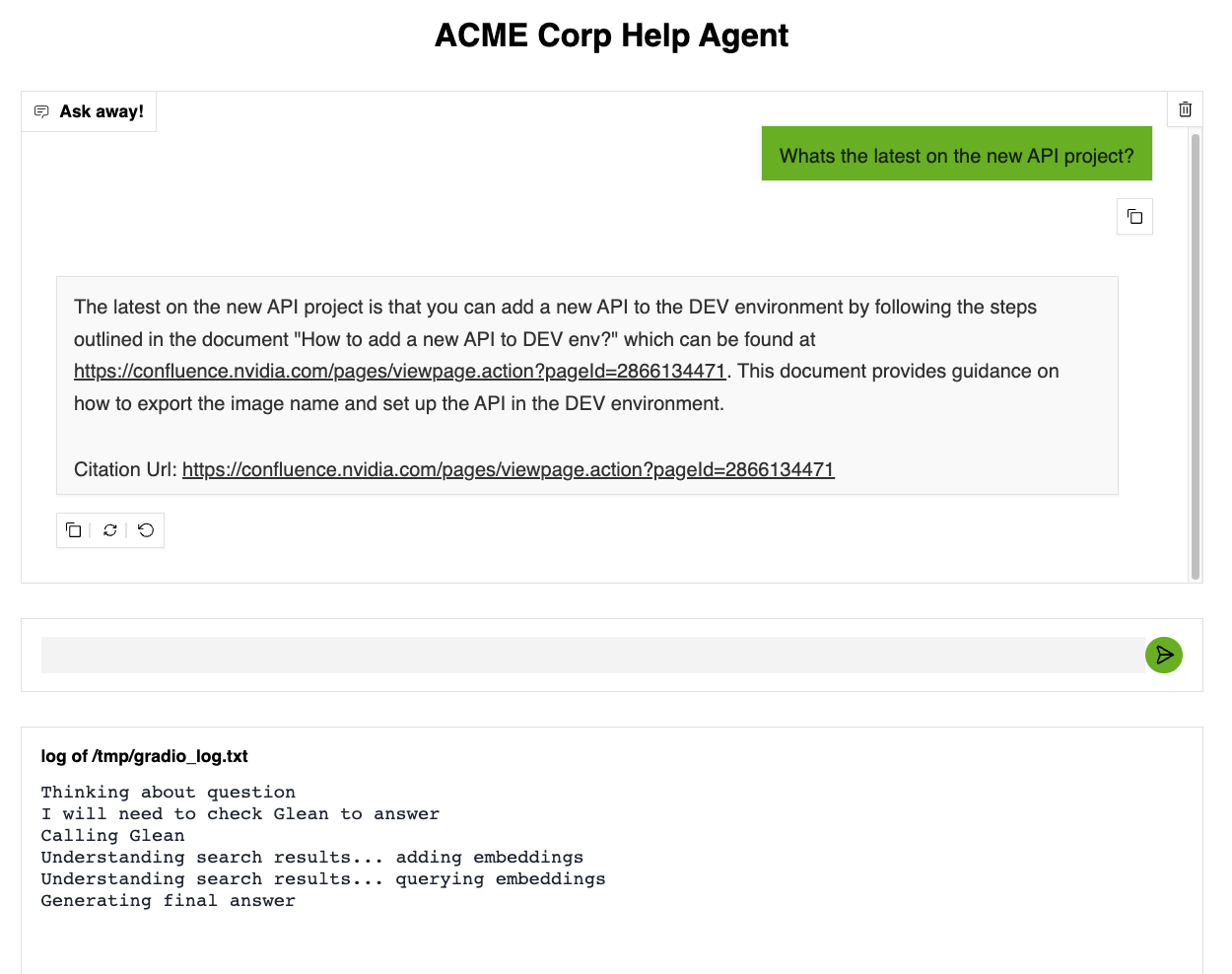Click the "Thinking about question" log line
Viewport: 1232px width, 974px height.
168,793
